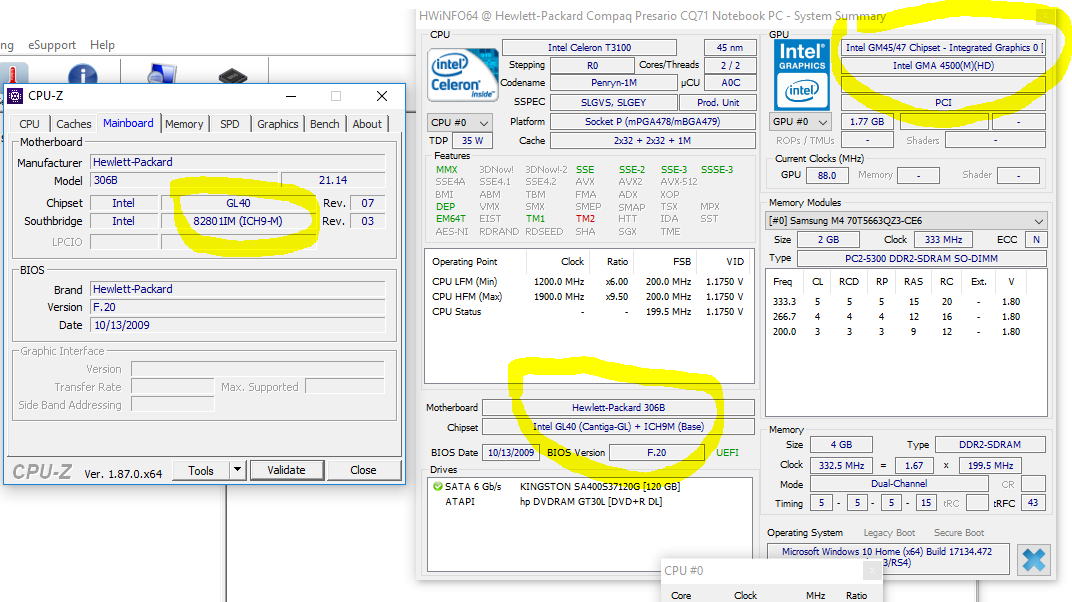The width and height of the screenshot is (1072, 602).
Task: Open the Tools dropdown arrow in CPU-Z
Action: tap(237, 470)
